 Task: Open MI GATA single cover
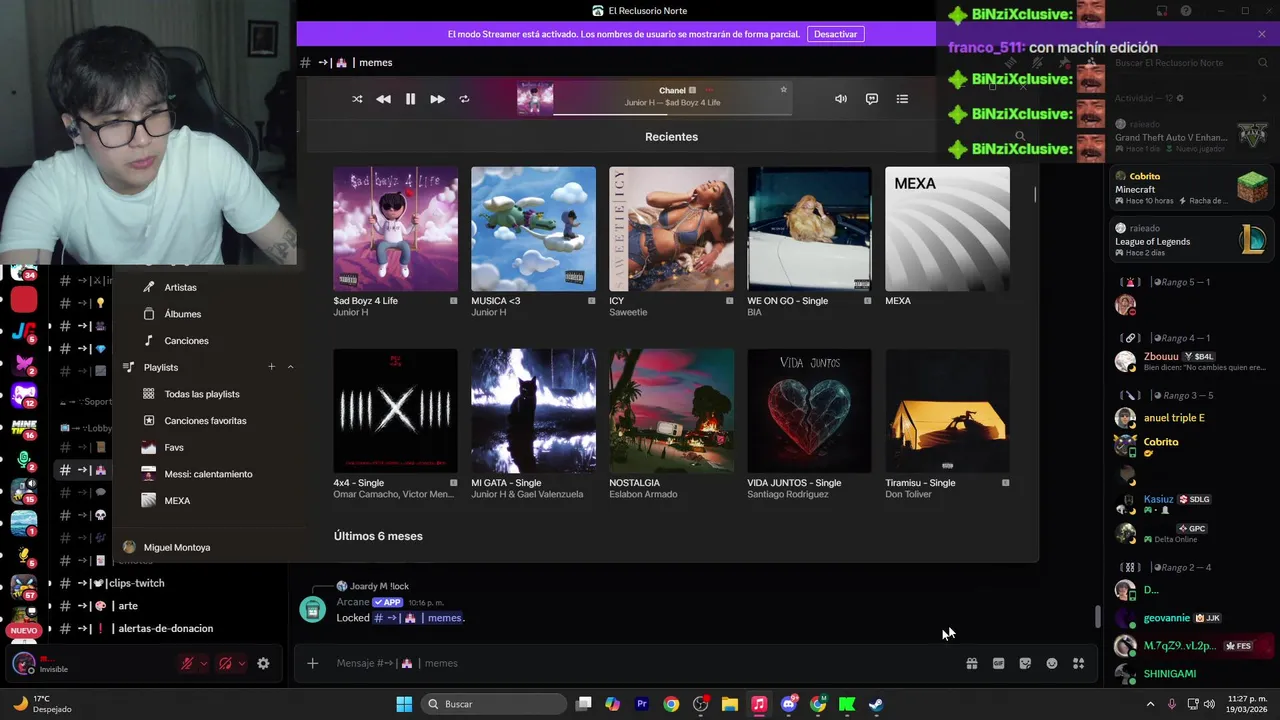[x=533, y=411]
